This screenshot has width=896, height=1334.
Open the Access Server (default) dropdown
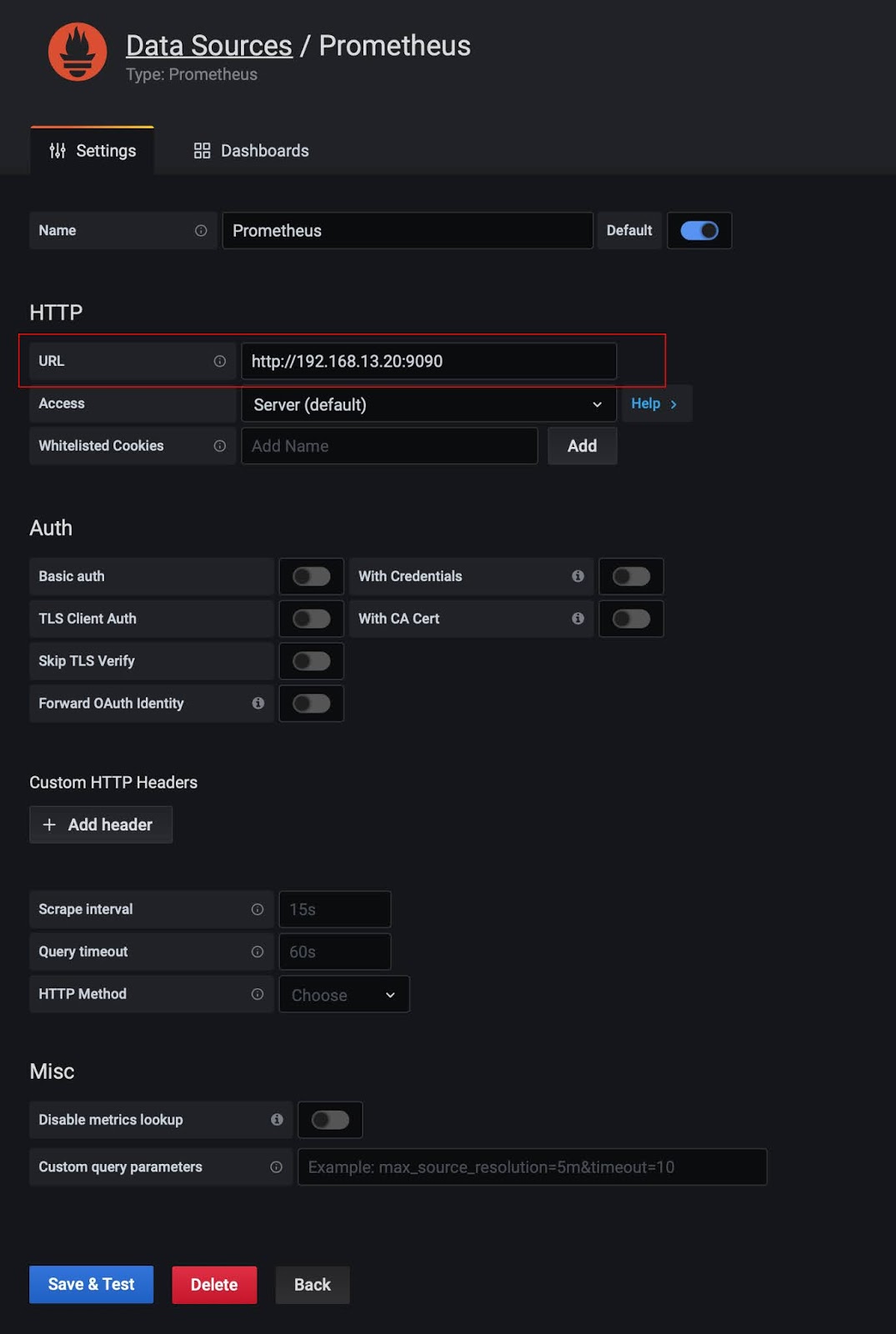click(x=428, y=404)
